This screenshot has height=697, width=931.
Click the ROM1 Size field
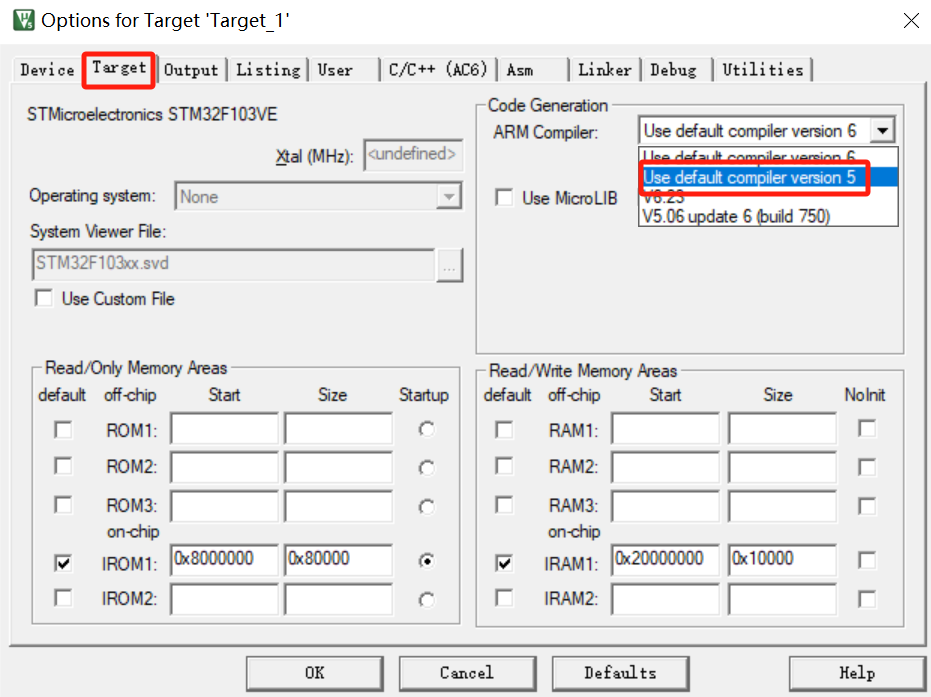[x=338, y=428]
